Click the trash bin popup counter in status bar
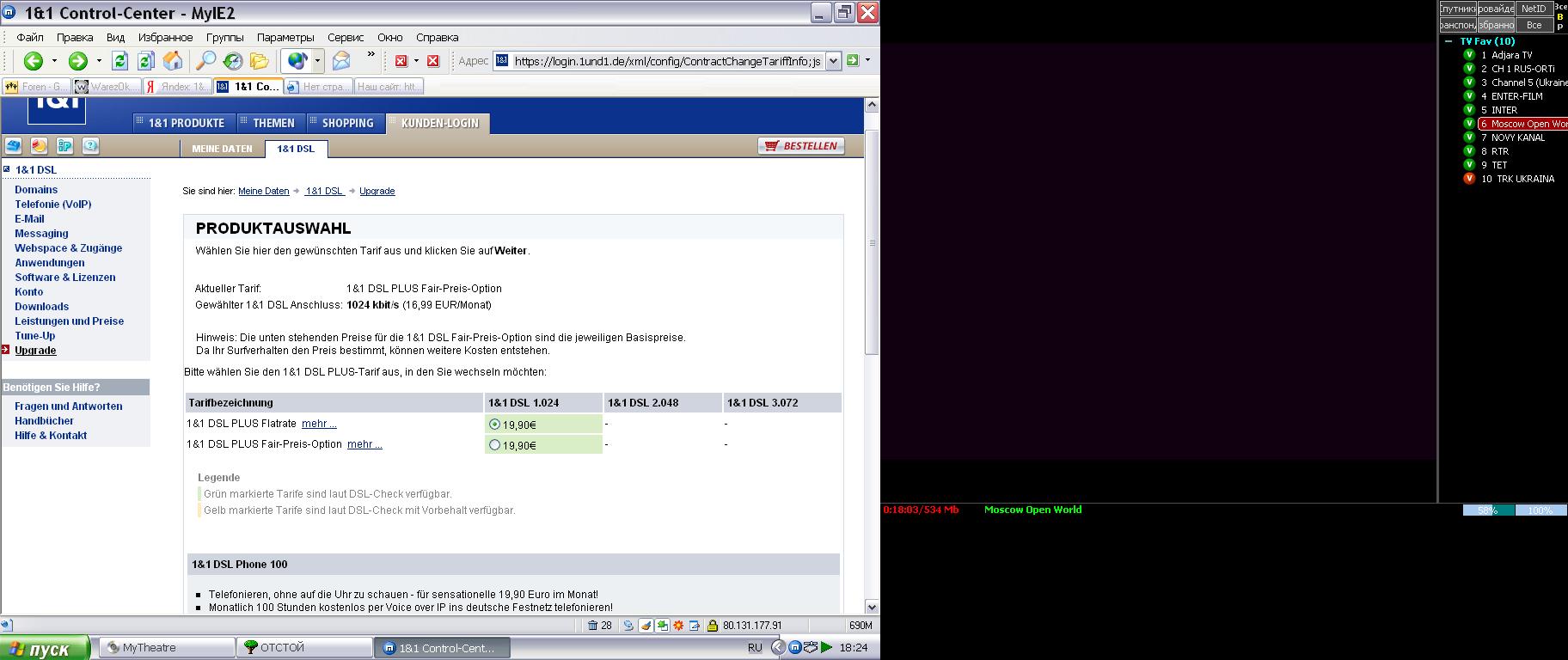Image resolution: width=1568 pixels, height=660 pixels. (600, 626)
